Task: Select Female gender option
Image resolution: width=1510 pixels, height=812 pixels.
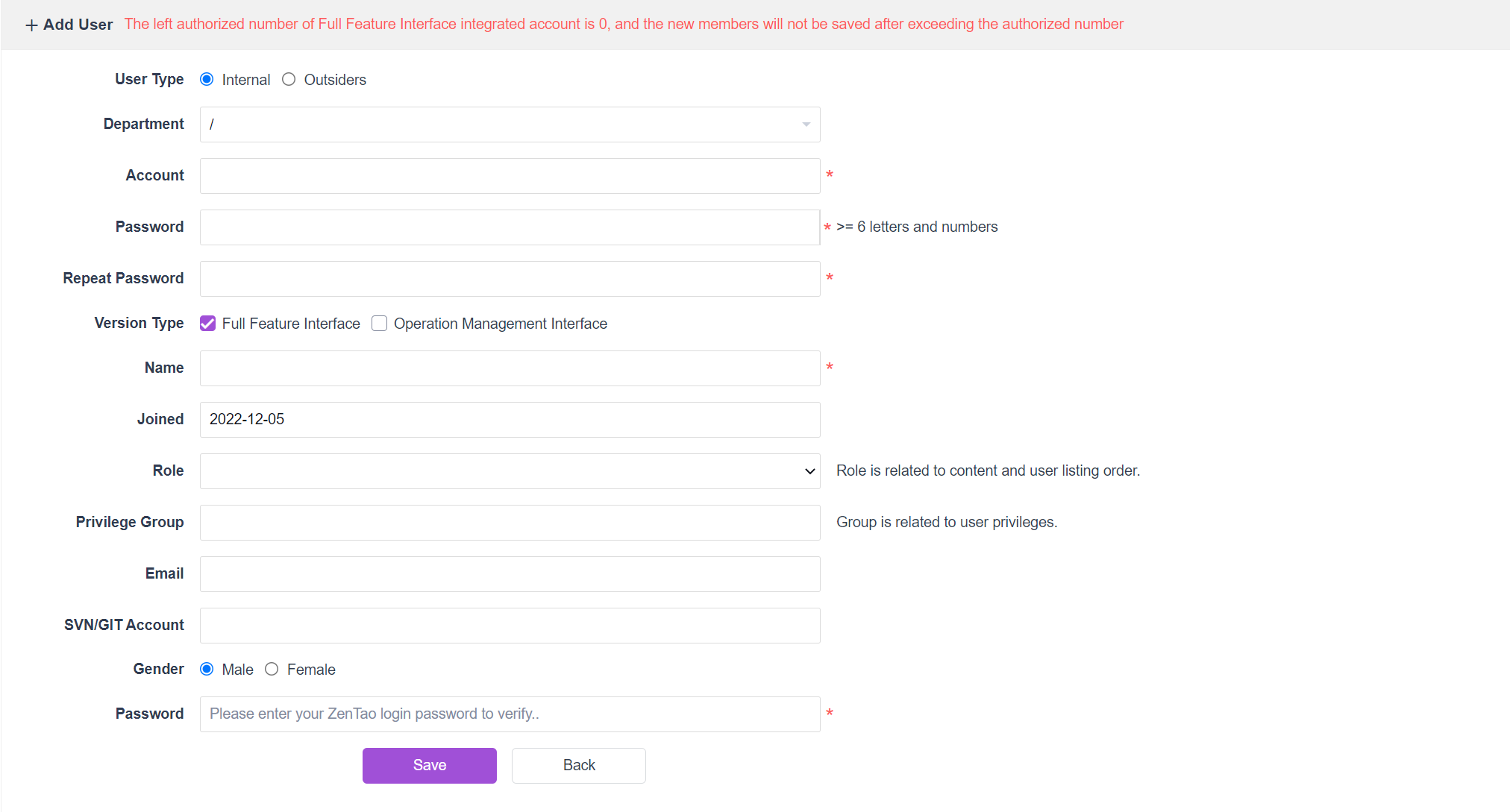Action: tap(272, 670)
